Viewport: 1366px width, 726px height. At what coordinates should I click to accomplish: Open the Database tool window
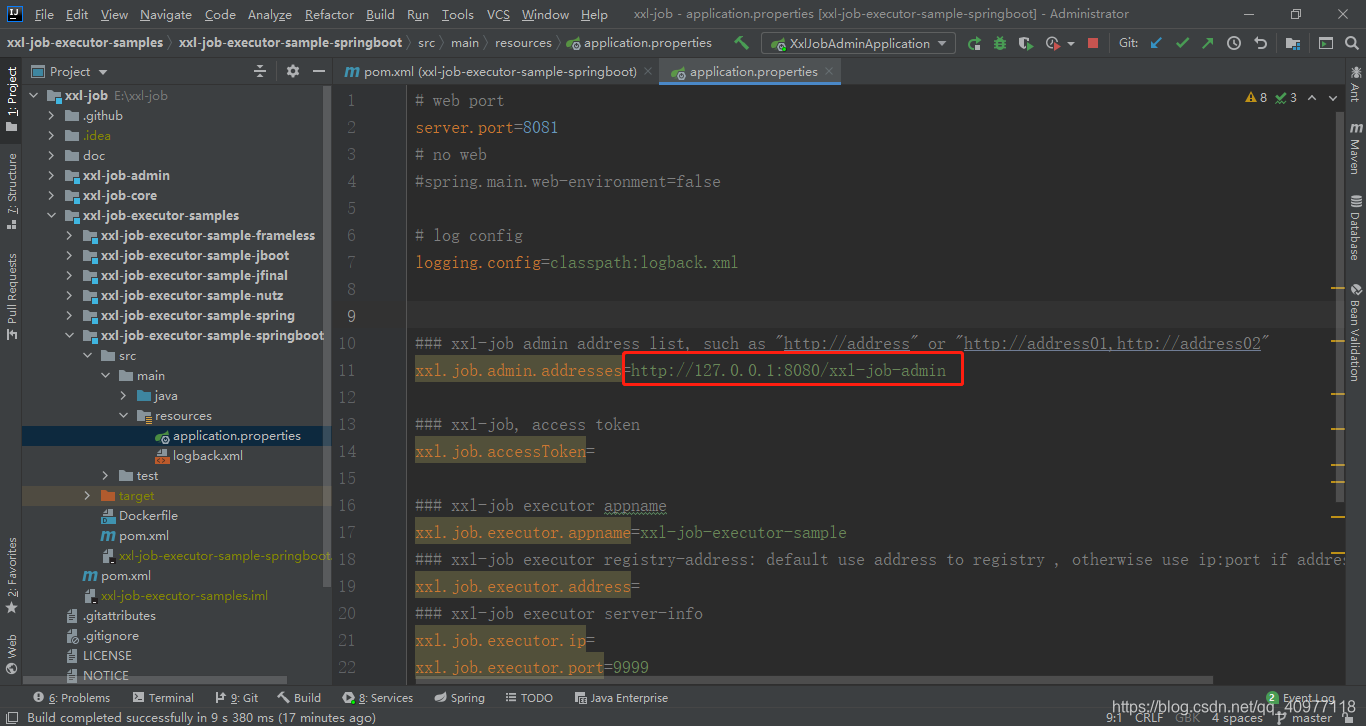(1355, 227)
